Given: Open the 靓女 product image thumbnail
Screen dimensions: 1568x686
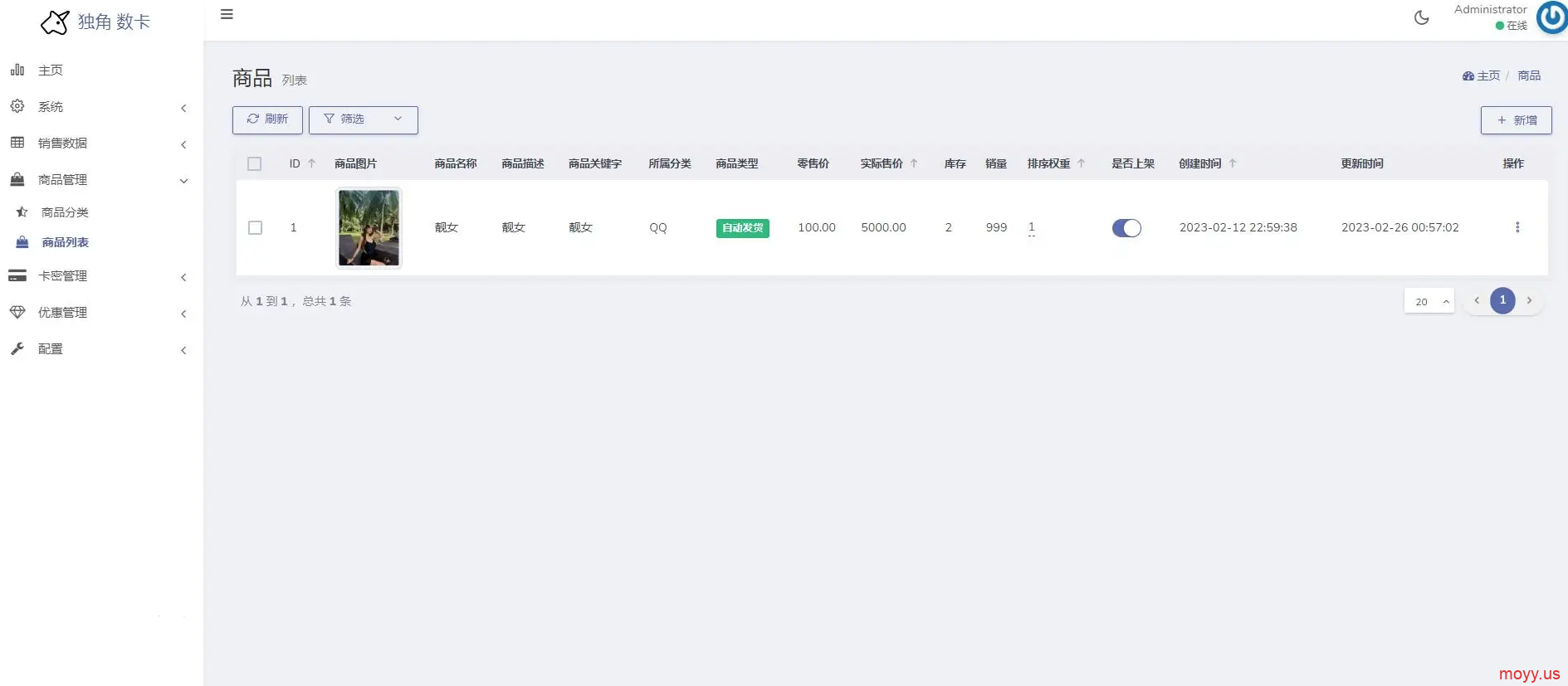Looking at the screenshot, I should [369, 228].
